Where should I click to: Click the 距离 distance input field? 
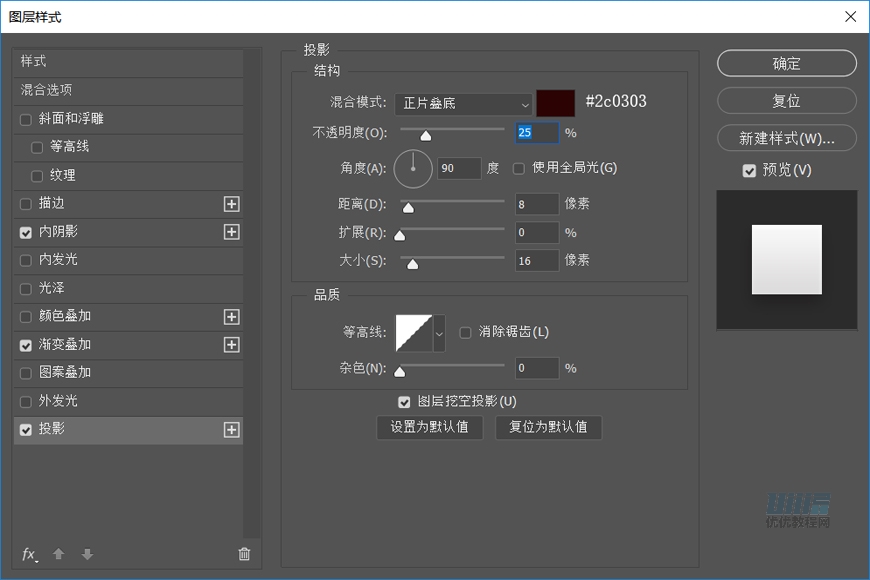point(536,203)
